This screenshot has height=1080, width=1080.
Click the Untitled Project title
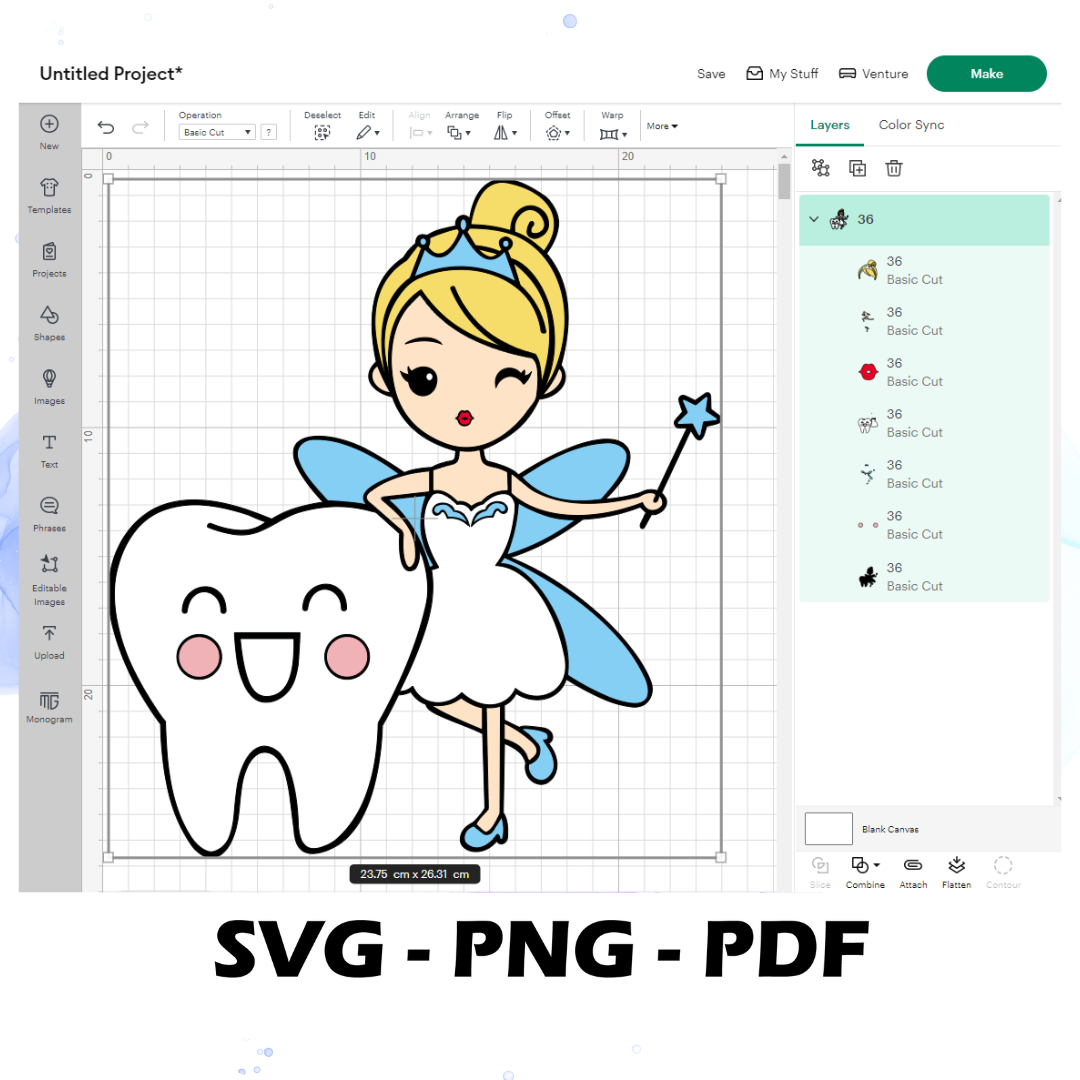(111, 74)
